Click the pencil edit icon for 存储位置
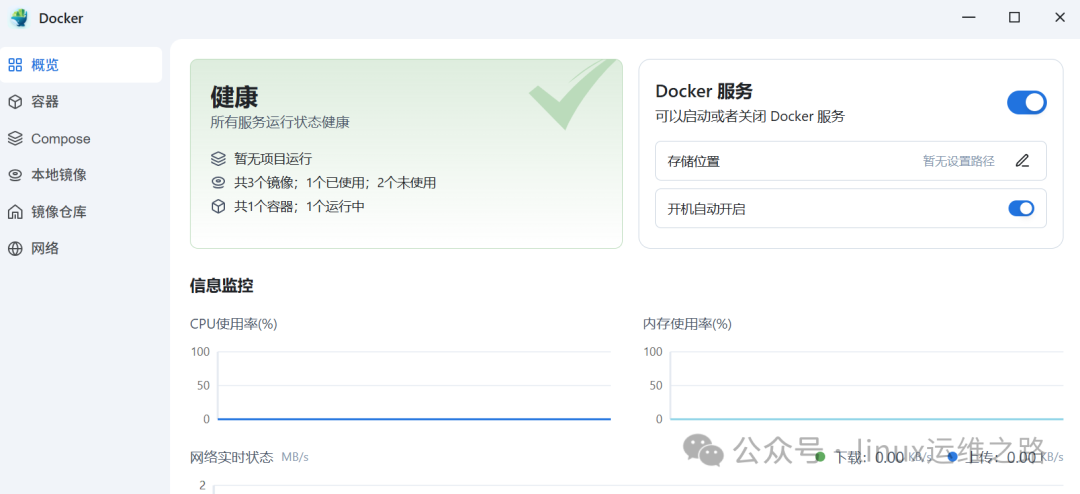 pos(1022,161)
